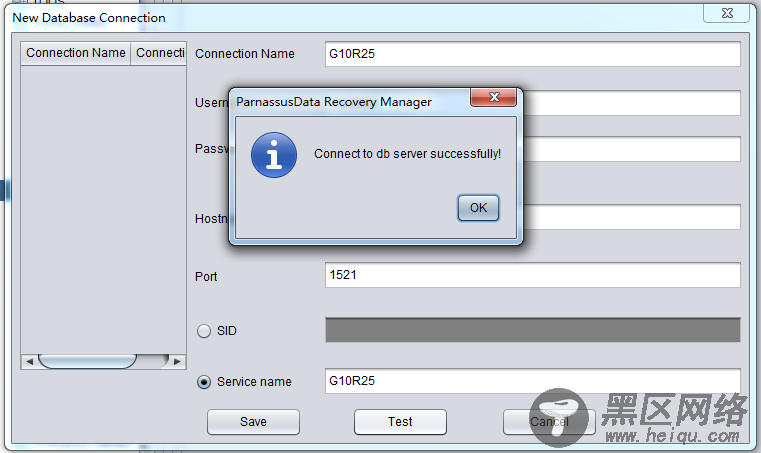
Task: Click the Connection Name column header
Action: [76, 53]
